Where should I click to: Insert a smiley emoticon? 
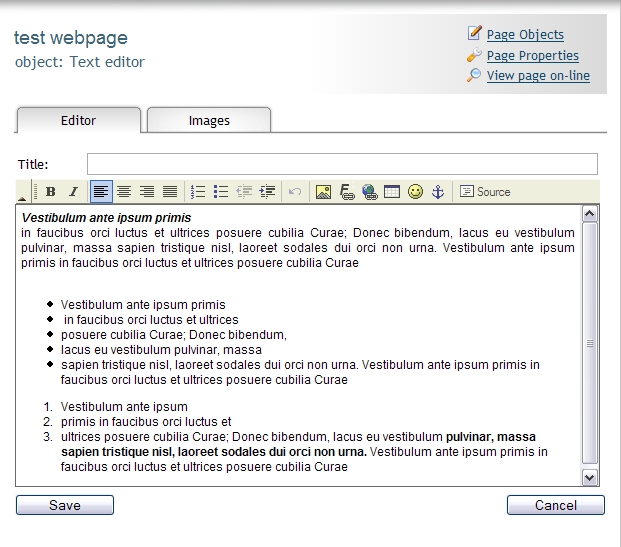[x=415, y=192]
